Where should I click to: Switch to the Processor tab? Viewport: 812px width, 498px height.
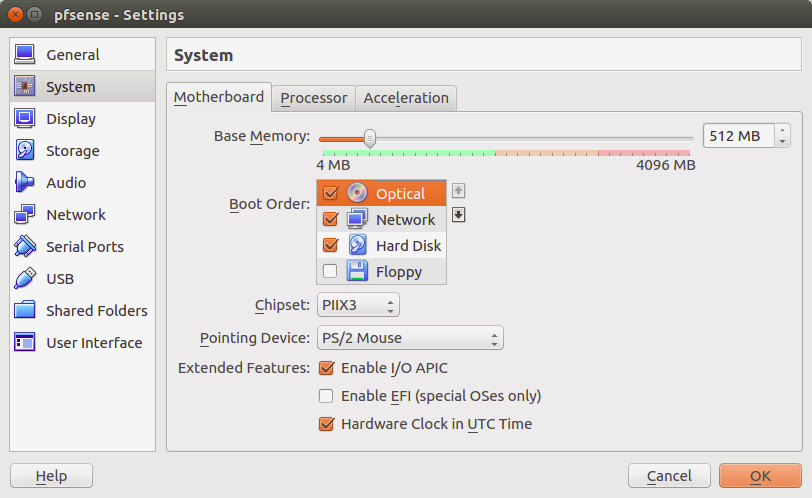point(314,98)
